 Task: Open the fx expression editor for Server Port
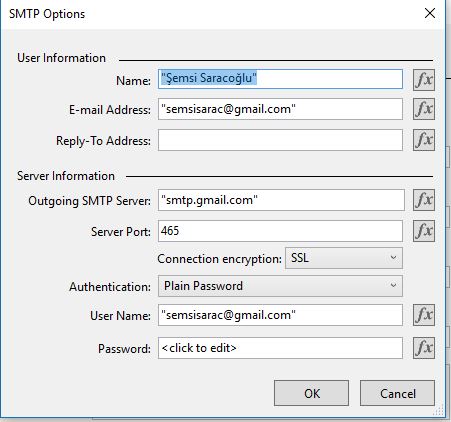[x=424, y=231]
